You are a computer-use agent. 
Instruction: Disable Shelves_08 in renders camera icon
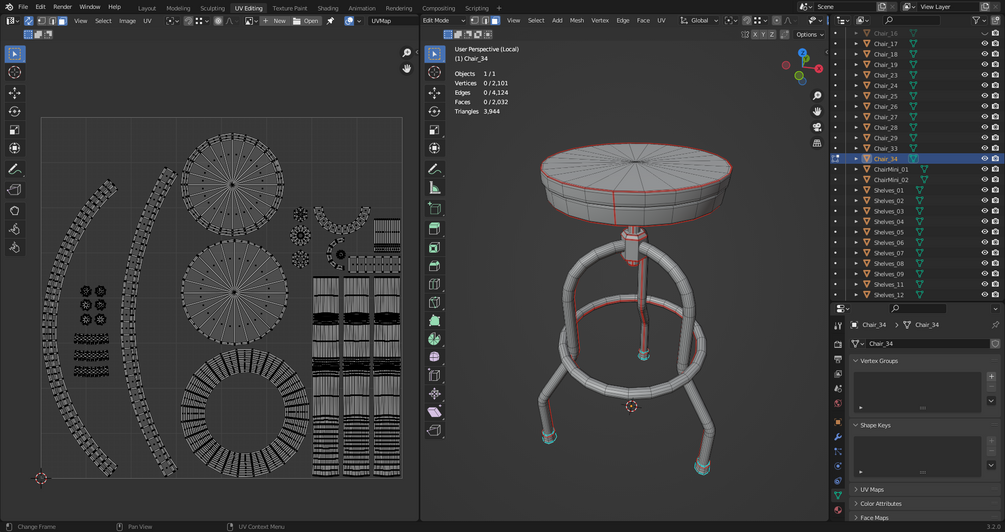995,263
